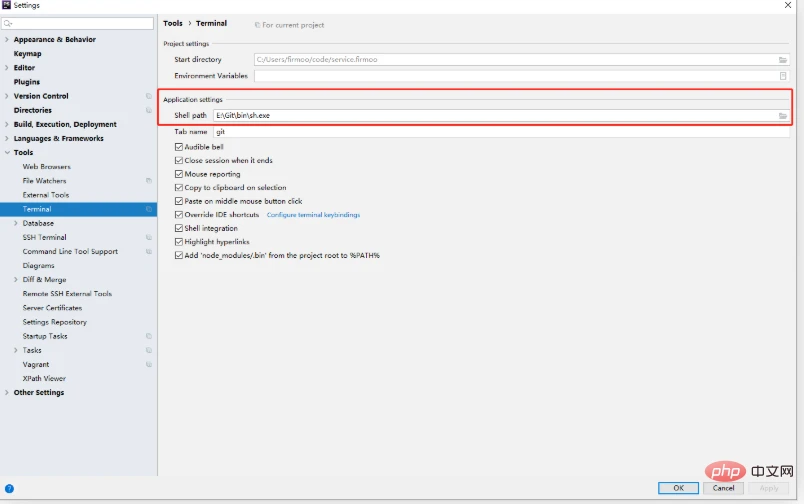The height and width of the screenshot is (504, 804).
Task: Uncheck Paste on middle mouse button click
Action: (x=179, y=201)
